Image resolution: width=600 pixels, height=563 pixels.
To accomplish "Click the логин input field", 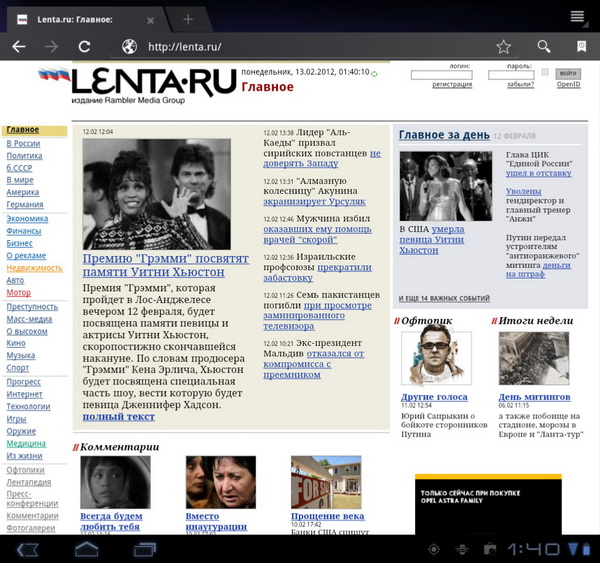I will point(441,75).
